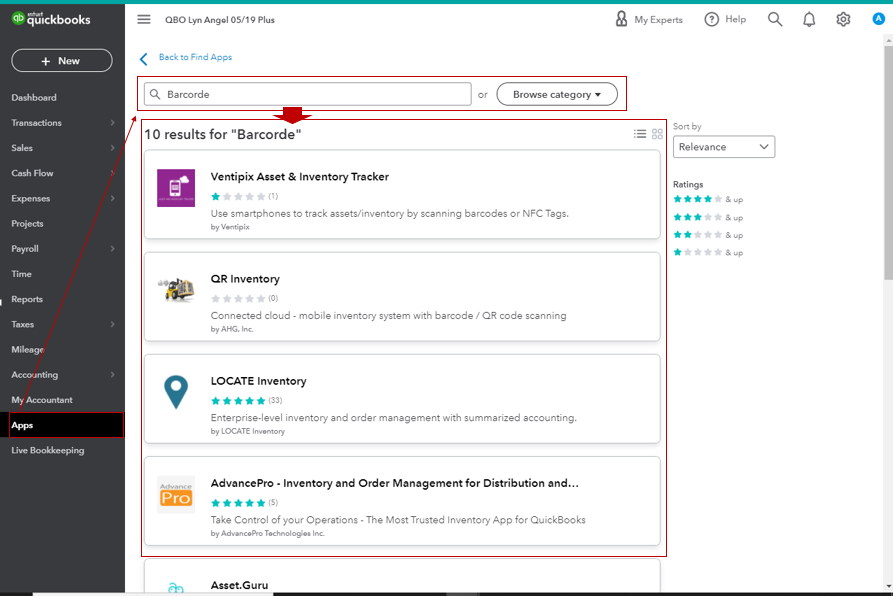Click the QR Inventory forklift logo
This screenshot has width=893, height=596.
pyautogui.click(x=176, y=289)
